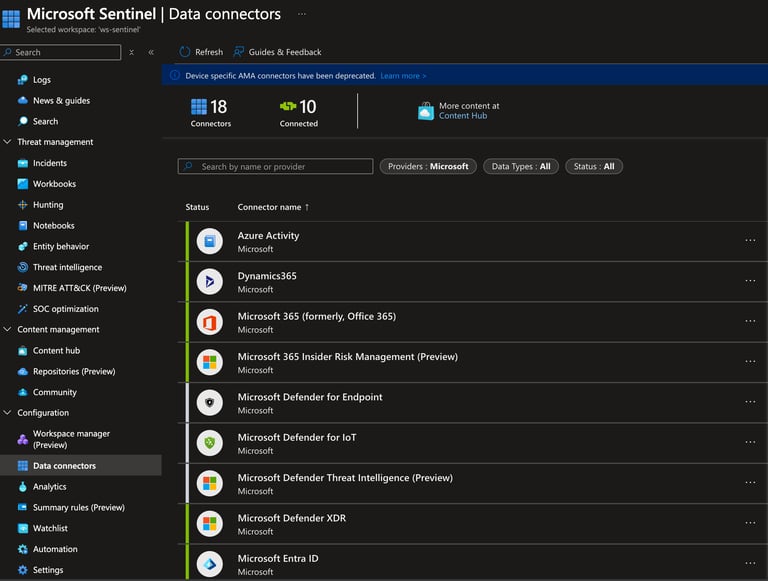Select Microsoft 365 Insider Risk Management row
This screenshot has width=768, height=581.
coord(473,363)
